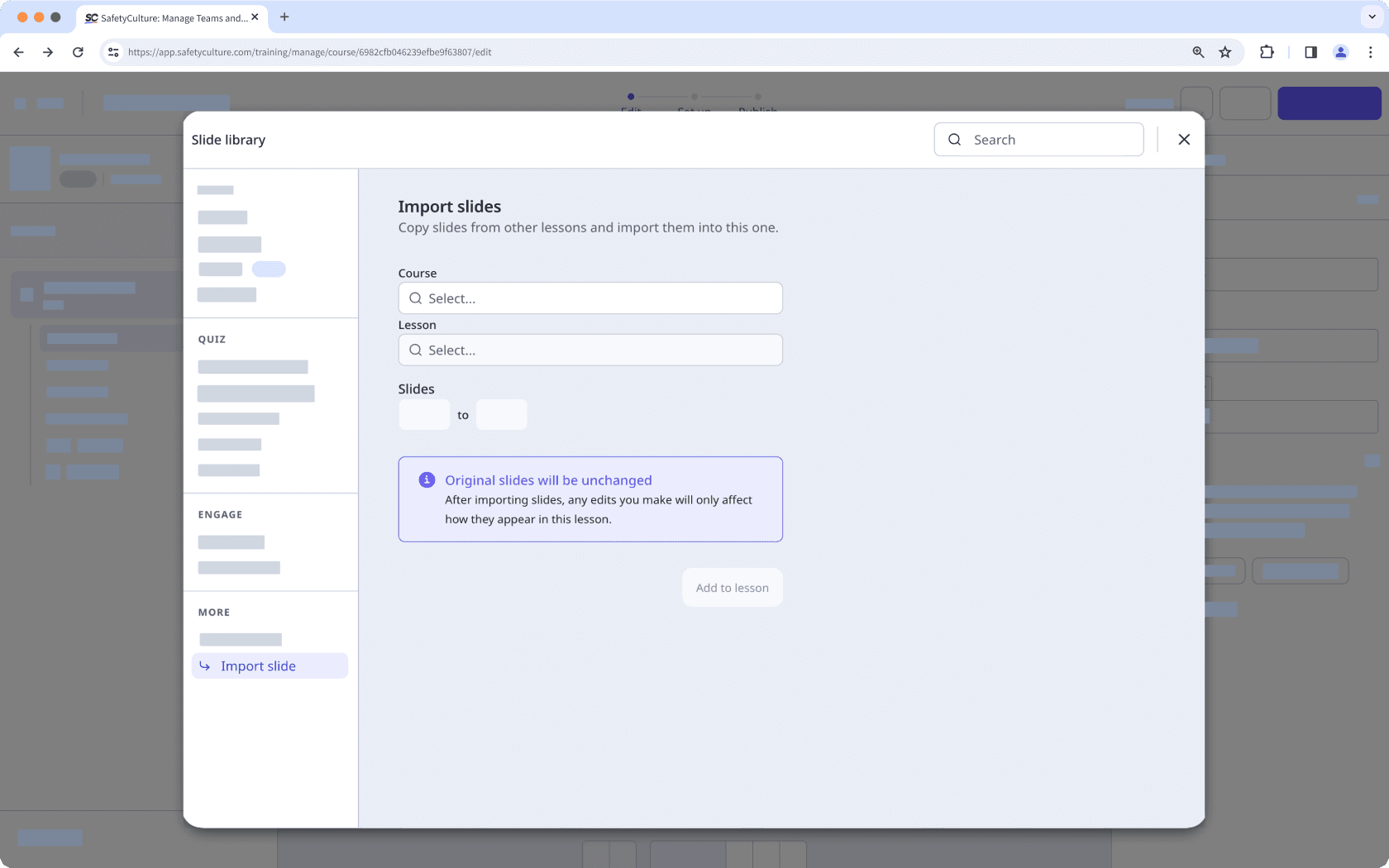Open the browser three-dot menu
The width and height of the screenshot is (1389, 868).
tap(1372, 51)
